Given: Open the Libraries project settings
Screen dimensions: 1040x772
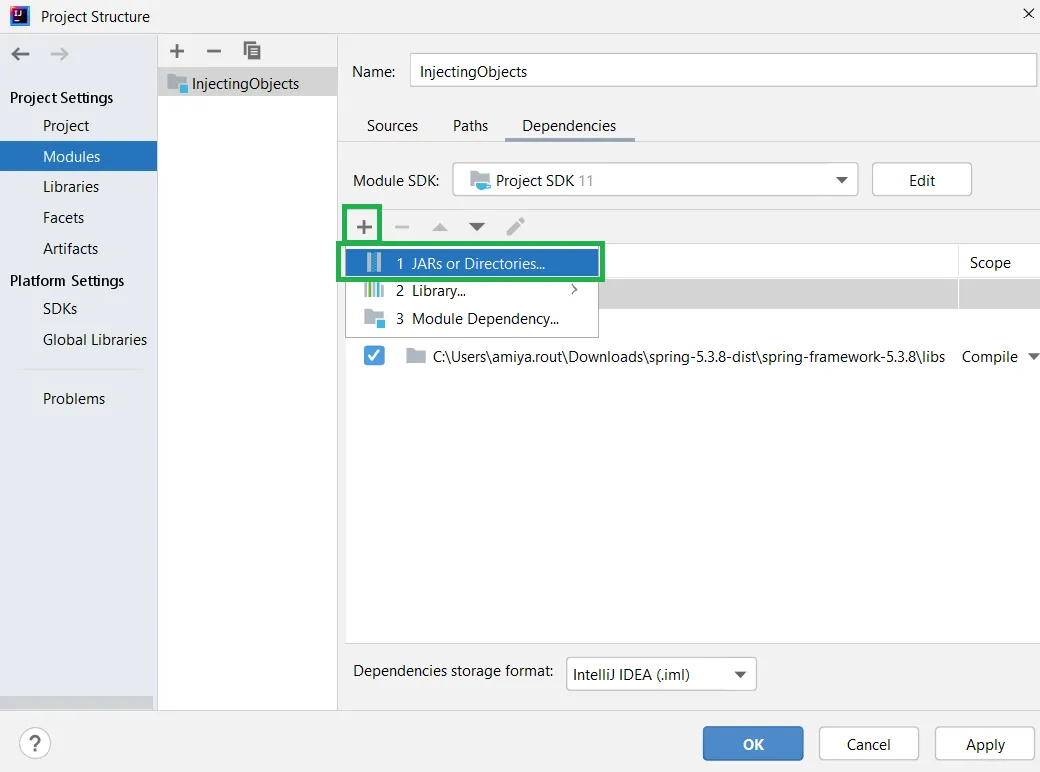Looking at the screenshot, I should click(x=71, y=187).
